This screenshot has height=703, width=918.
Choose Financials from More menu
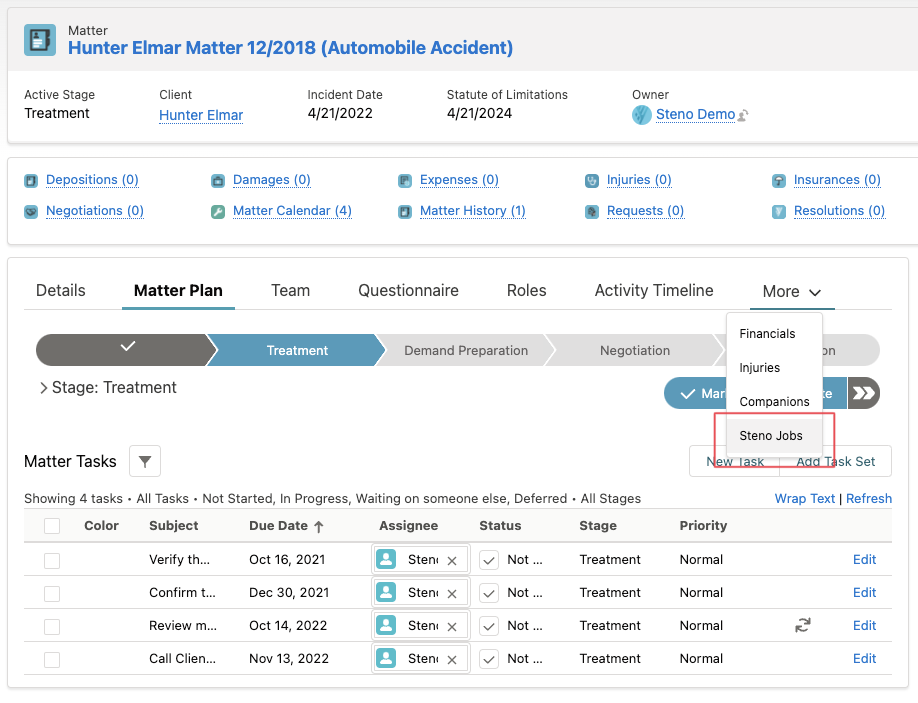click(774, 334)
